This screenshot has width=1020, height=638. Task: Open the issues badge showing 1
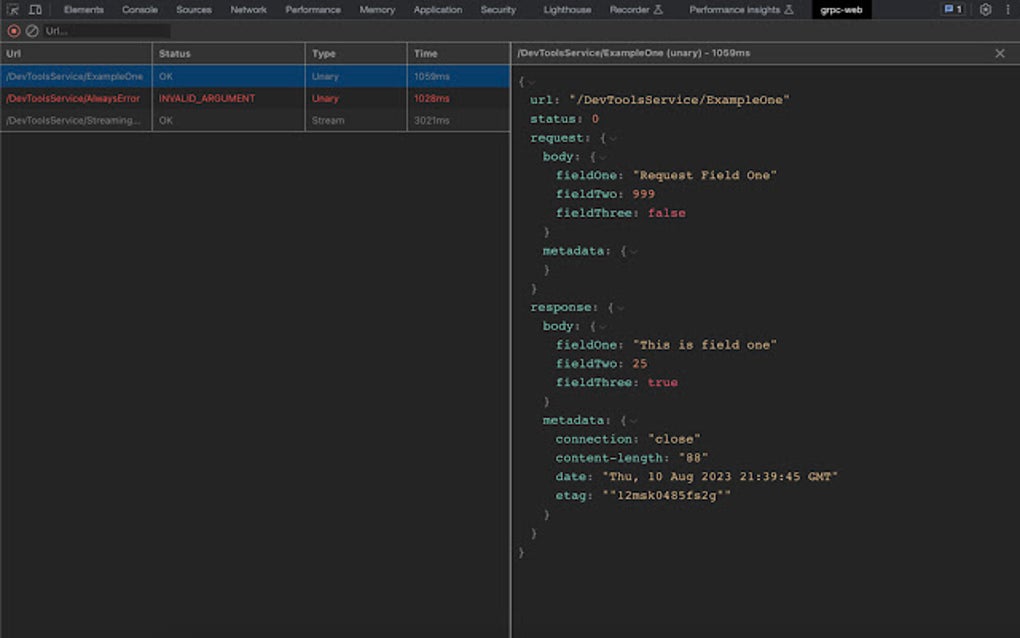[x=953, y=10]
